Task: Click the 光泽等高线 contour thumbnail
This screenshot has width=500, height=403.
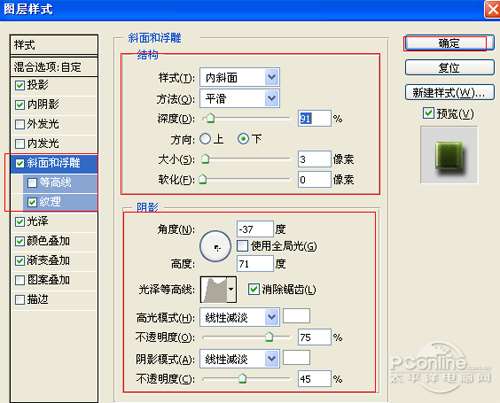Action: (x=214, y=289)
